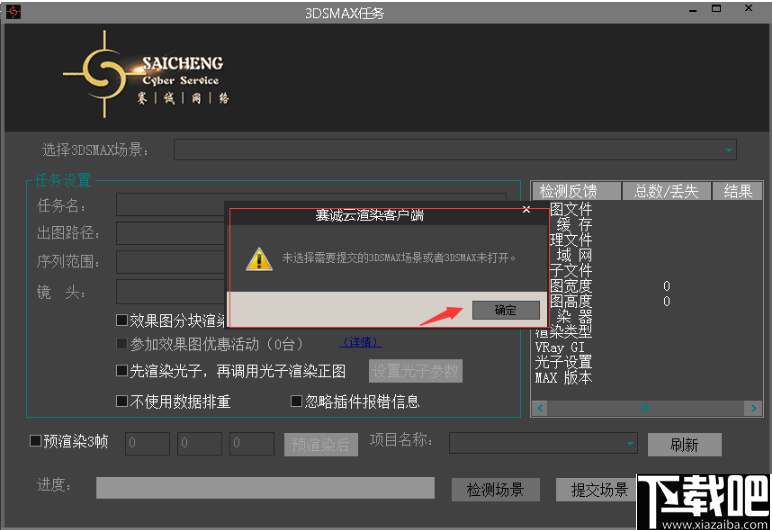Close the 赛诚云渲染客户端 dialog

click(526, 209)
